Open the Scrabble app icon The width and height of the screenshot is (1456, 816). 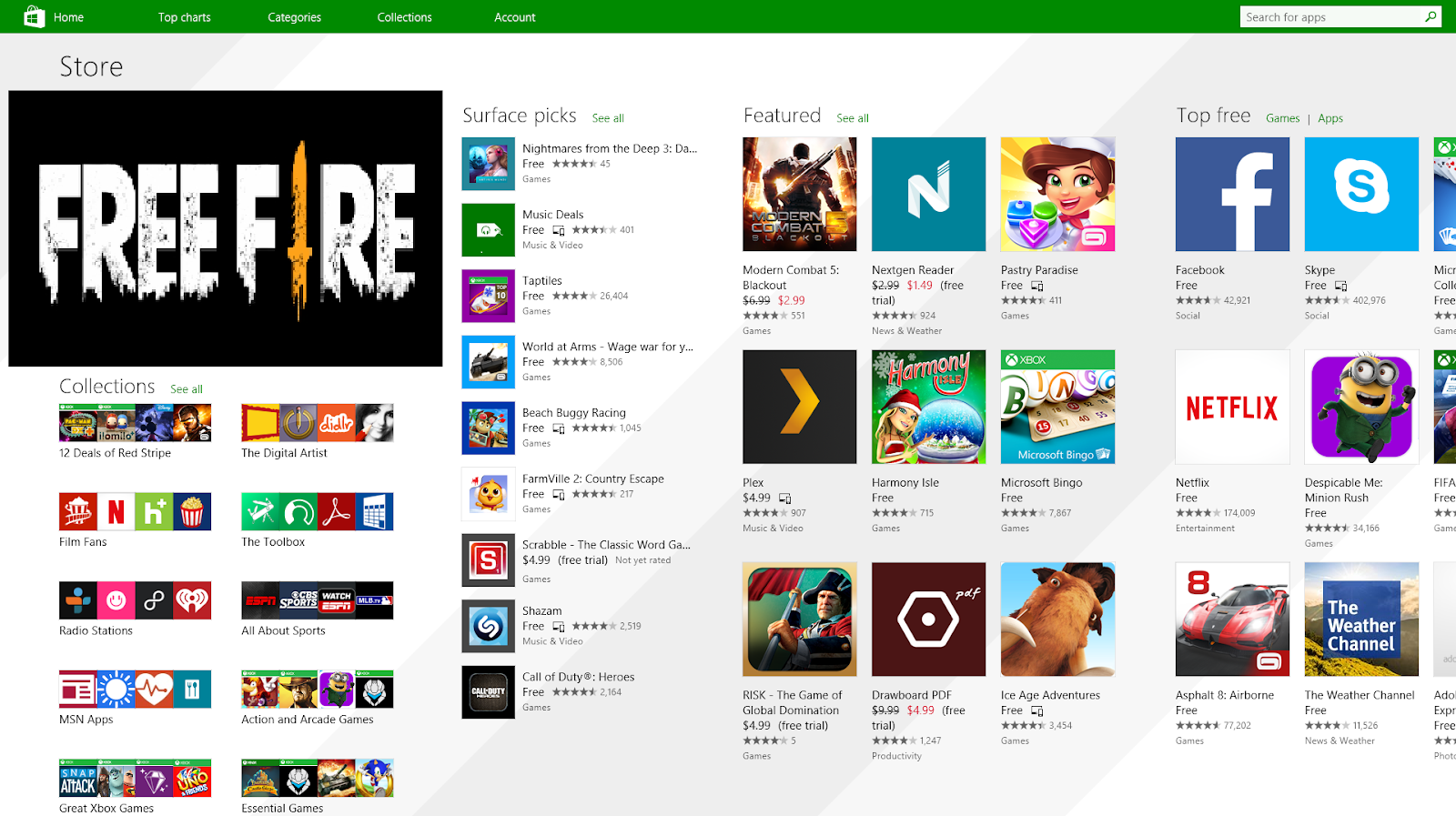tap(489, 560)
